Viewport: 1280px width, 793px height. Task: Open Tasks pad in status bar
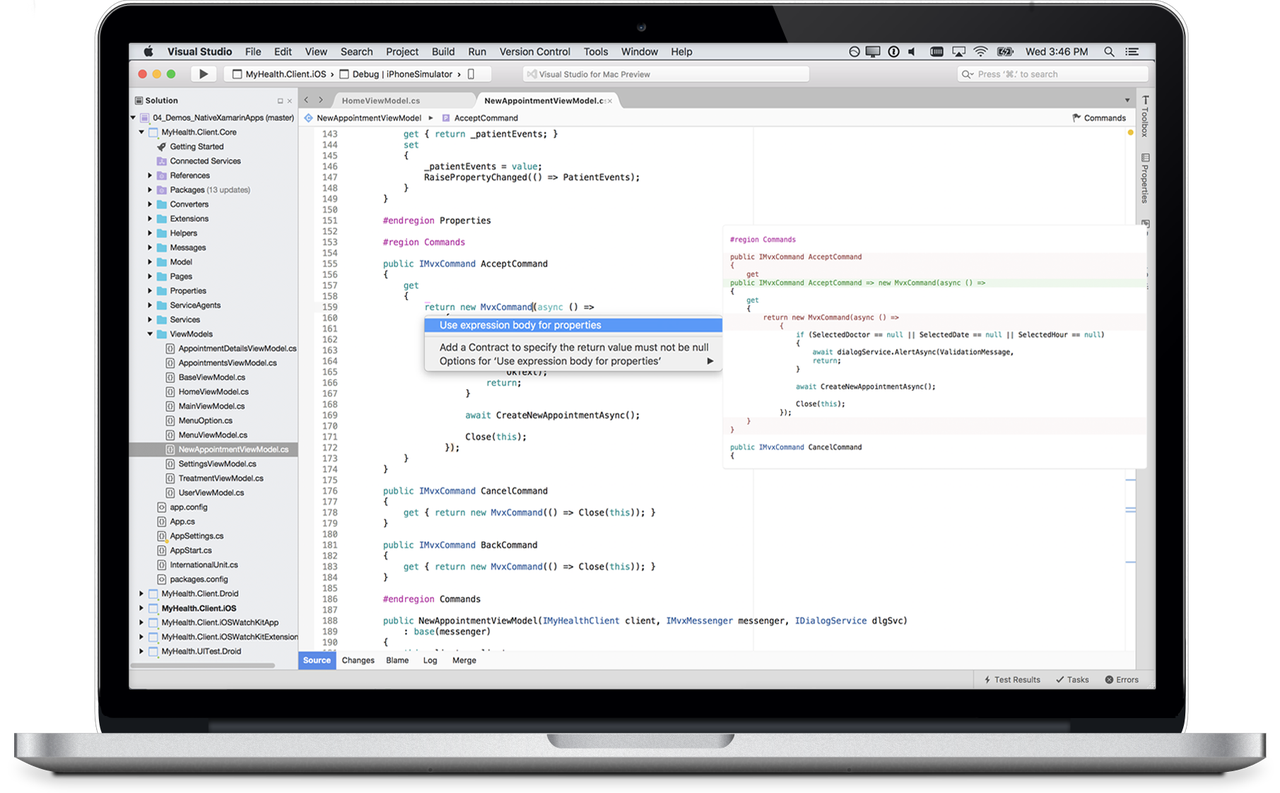pos(1072,680)
